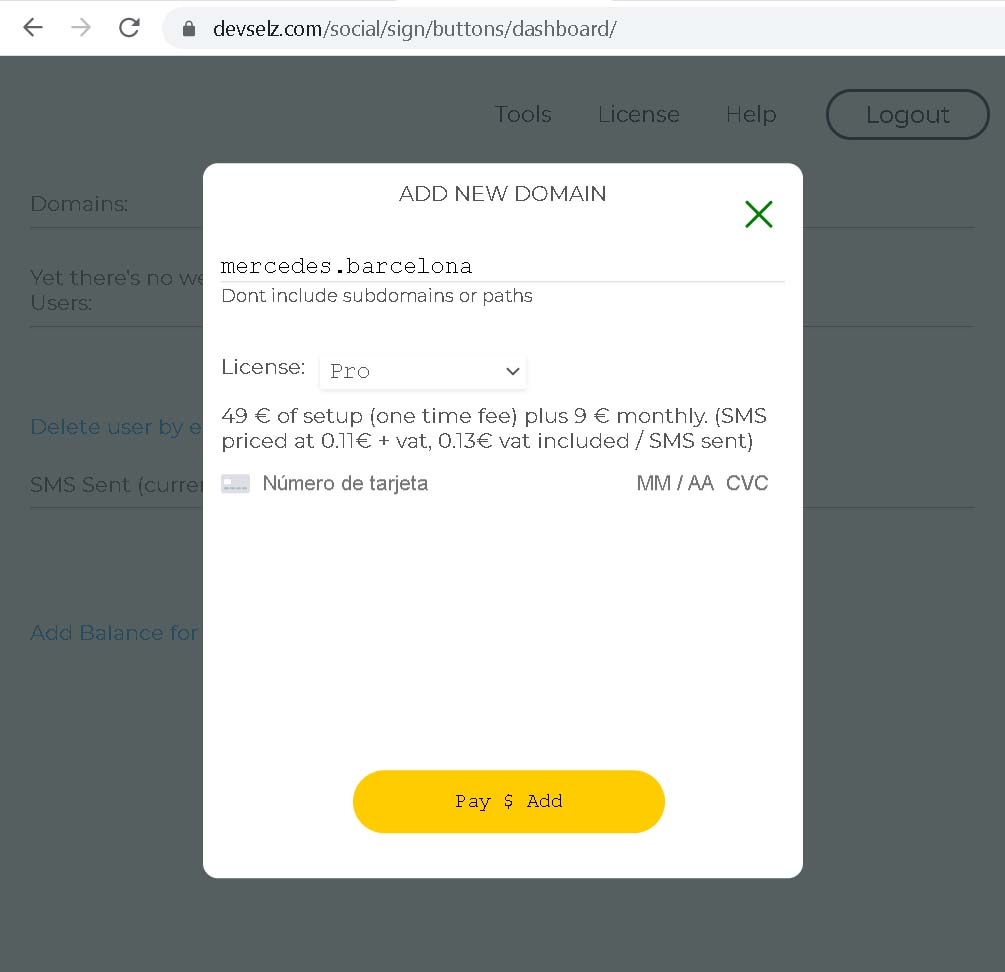The width and height of the screenshot is (1005, 972).
Task: Open the License dropdown set to Pro
Action: (x=422, y=371)
